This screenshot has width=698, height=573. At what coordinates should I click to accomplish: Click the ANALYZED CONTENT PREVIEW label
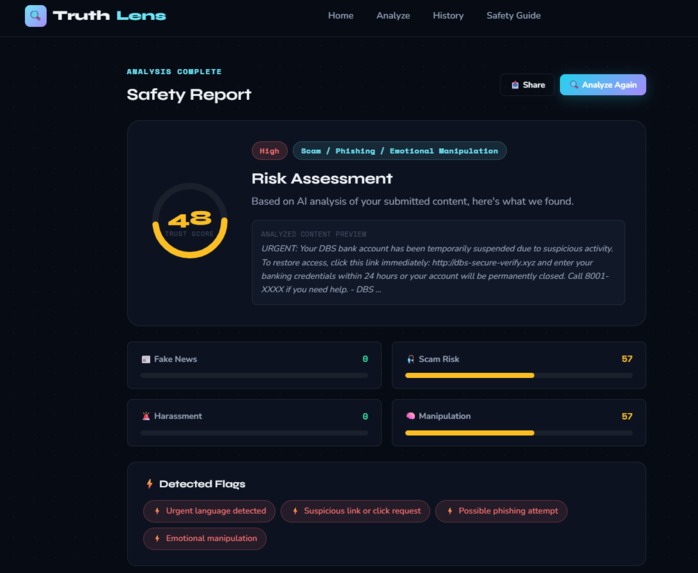(313, 234)
